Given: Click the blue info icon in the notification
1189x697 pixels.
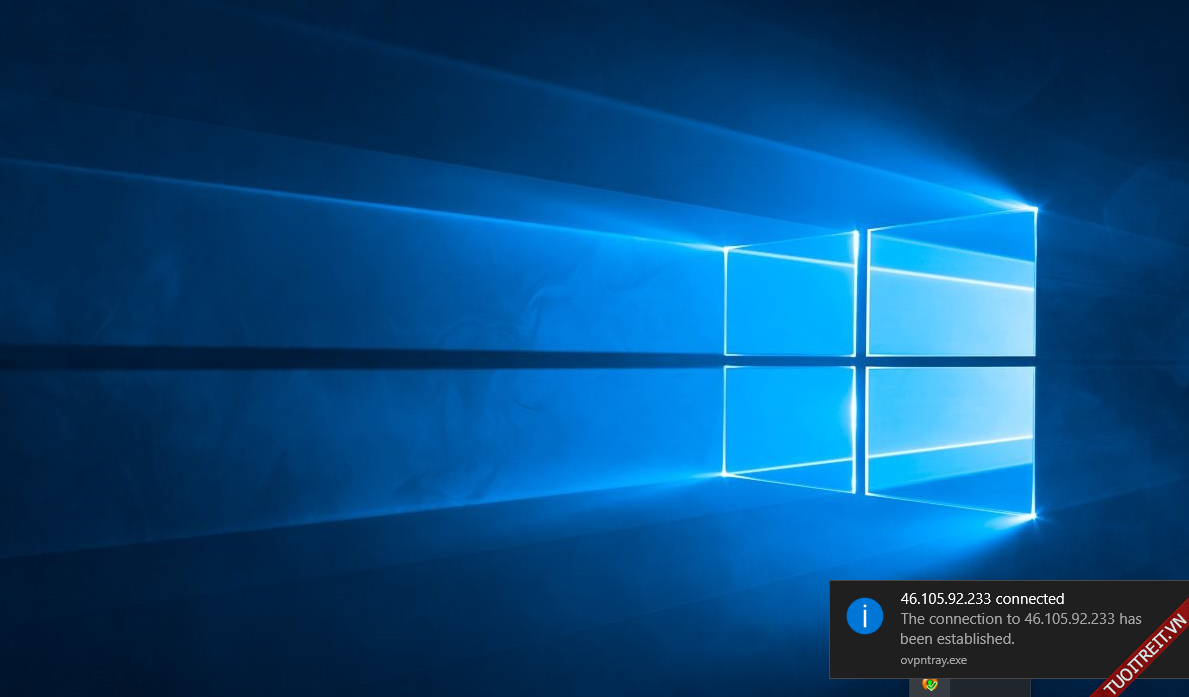Looking at the screenshot, I should tap(864, 615).
